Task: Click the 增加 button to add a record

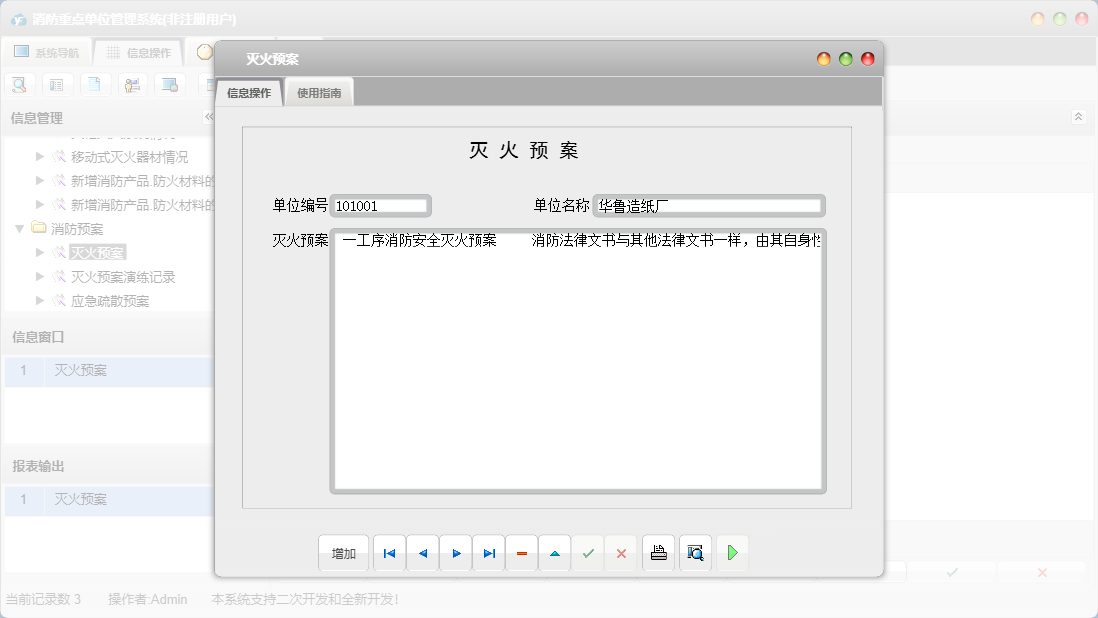Action: [343, 552]
